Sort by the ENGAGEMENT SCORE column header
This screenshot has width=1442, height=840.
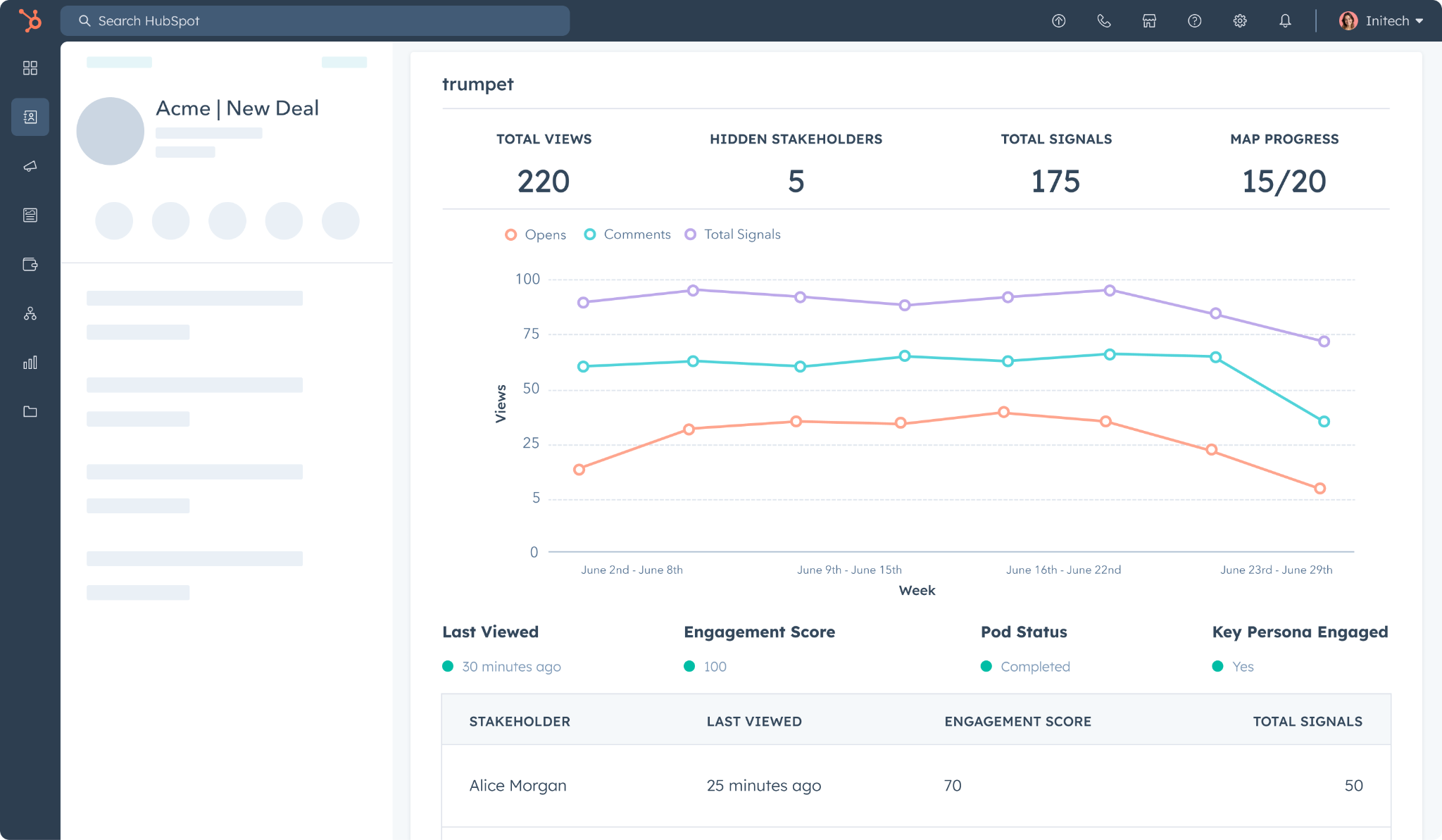1017,722
